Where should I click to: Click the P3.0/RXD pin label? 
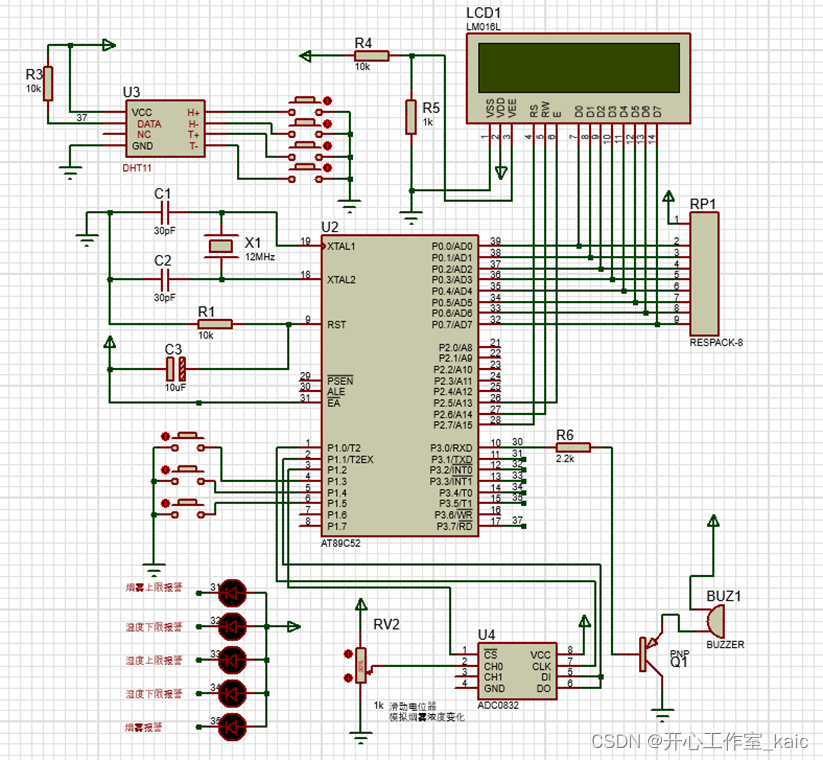tap(451, 448)
